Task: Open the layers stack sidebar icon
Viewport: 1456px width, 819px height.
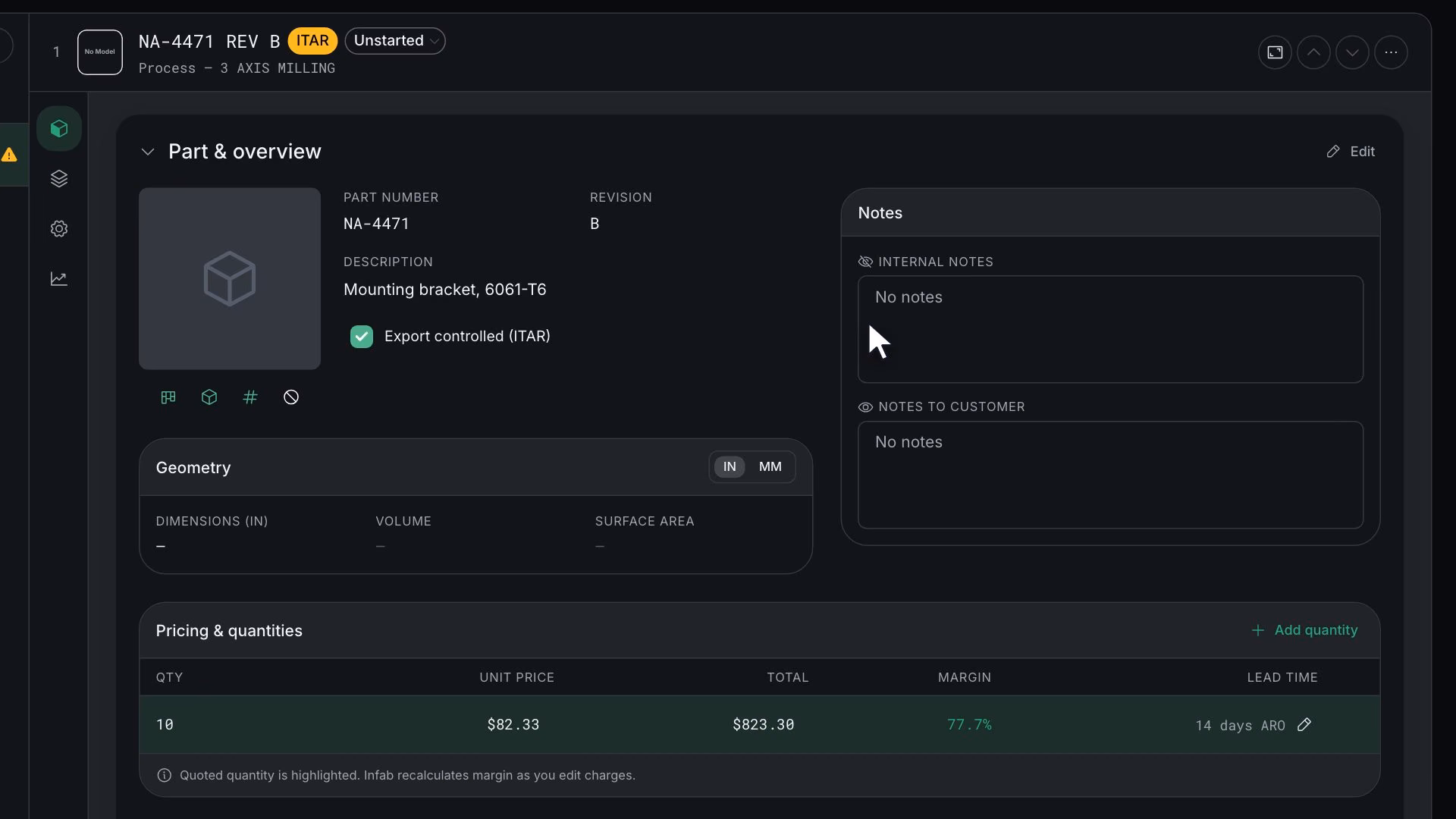Action: point(59,179)
